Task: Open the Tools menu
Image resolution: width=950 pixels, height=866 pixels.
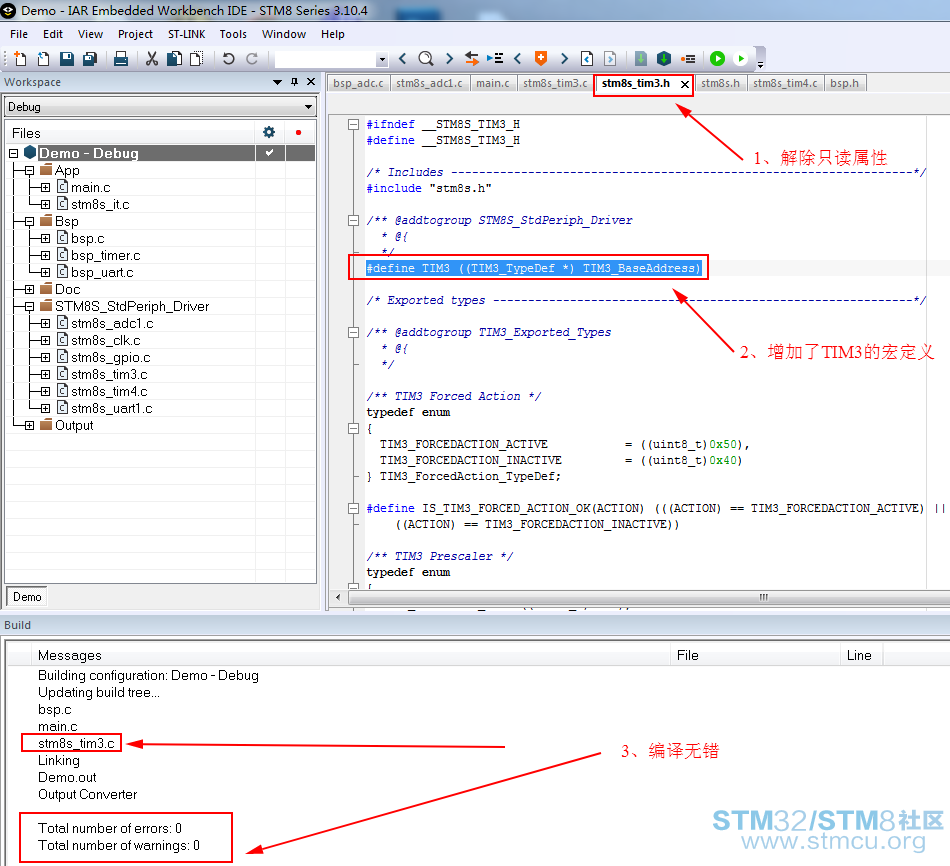Action: click(233, 34)
